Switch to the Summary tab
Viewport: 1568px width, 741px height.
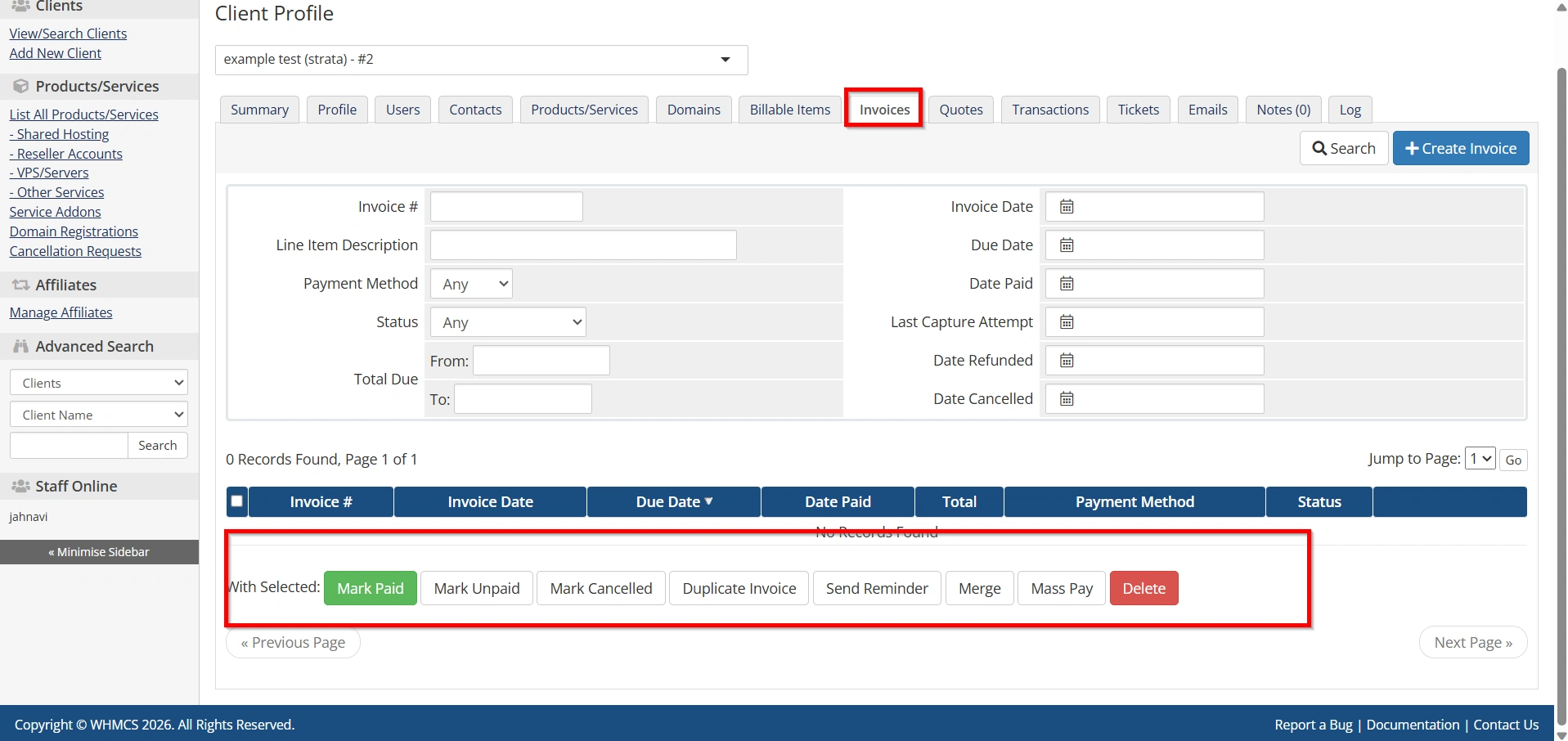(x=259, y=110)
